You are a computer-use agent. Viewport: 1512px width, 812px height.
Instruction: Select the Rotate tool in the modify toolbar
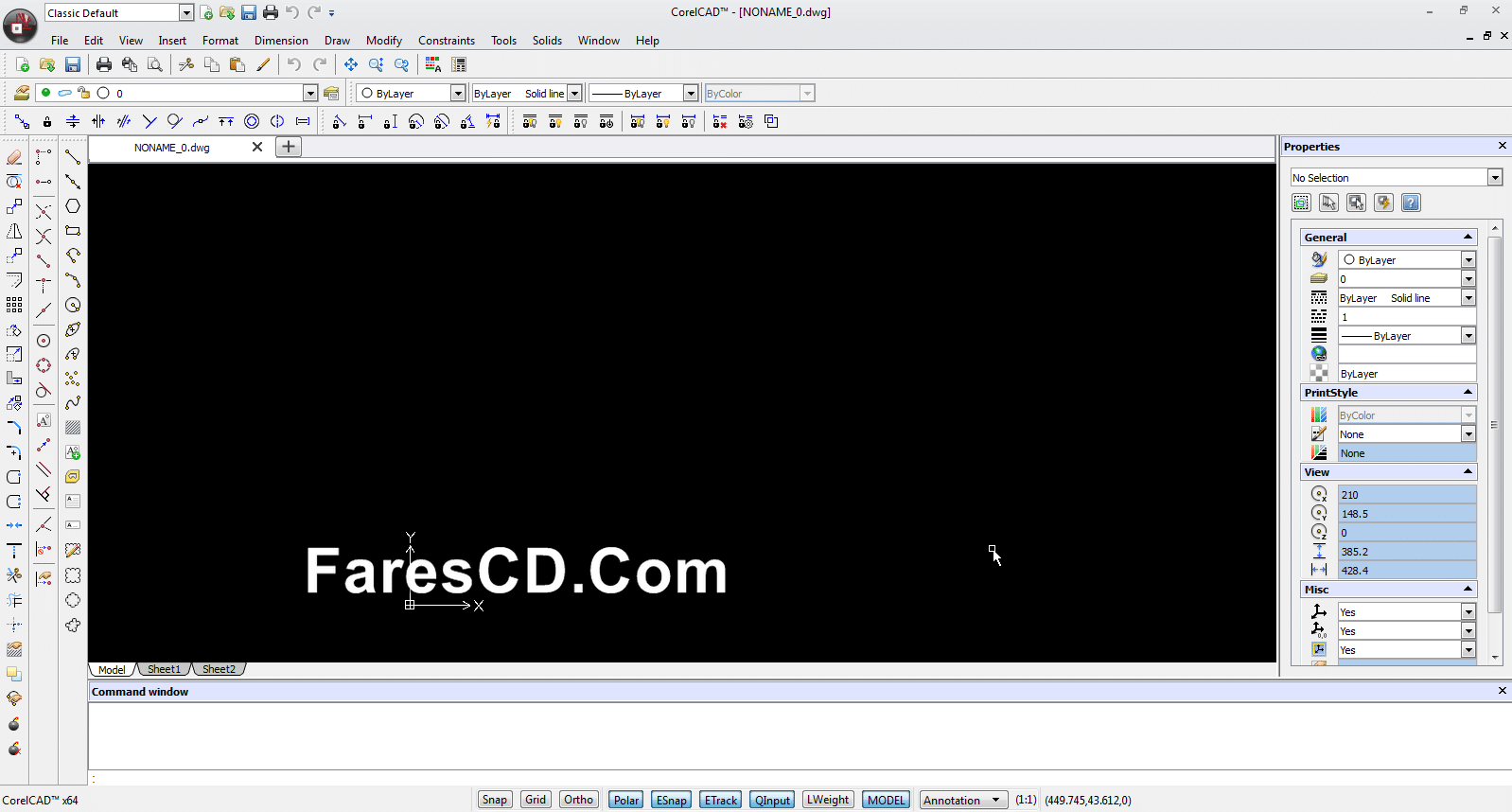tap(14, 330)
